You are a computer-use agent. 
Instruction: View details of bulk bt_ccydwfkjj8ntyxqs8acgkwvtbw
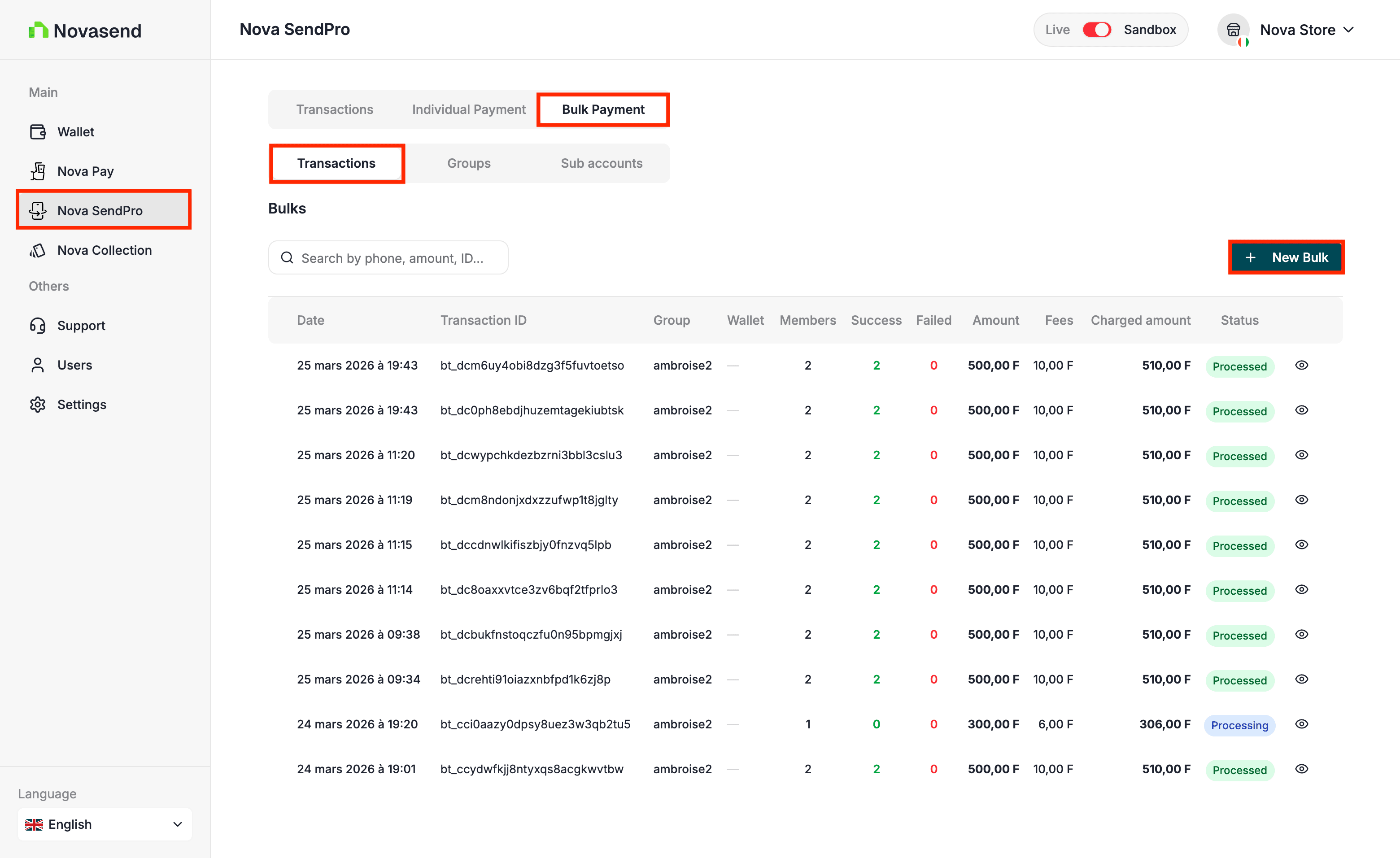tap(1301, 769)
